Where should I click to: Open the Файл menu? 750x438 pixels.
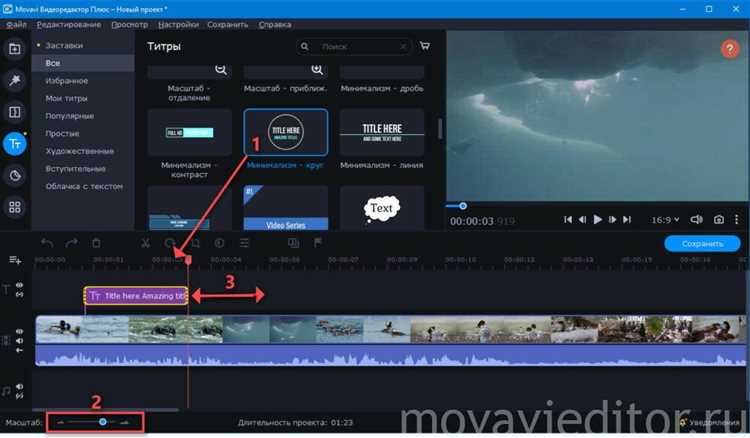(x=16, y=24)
